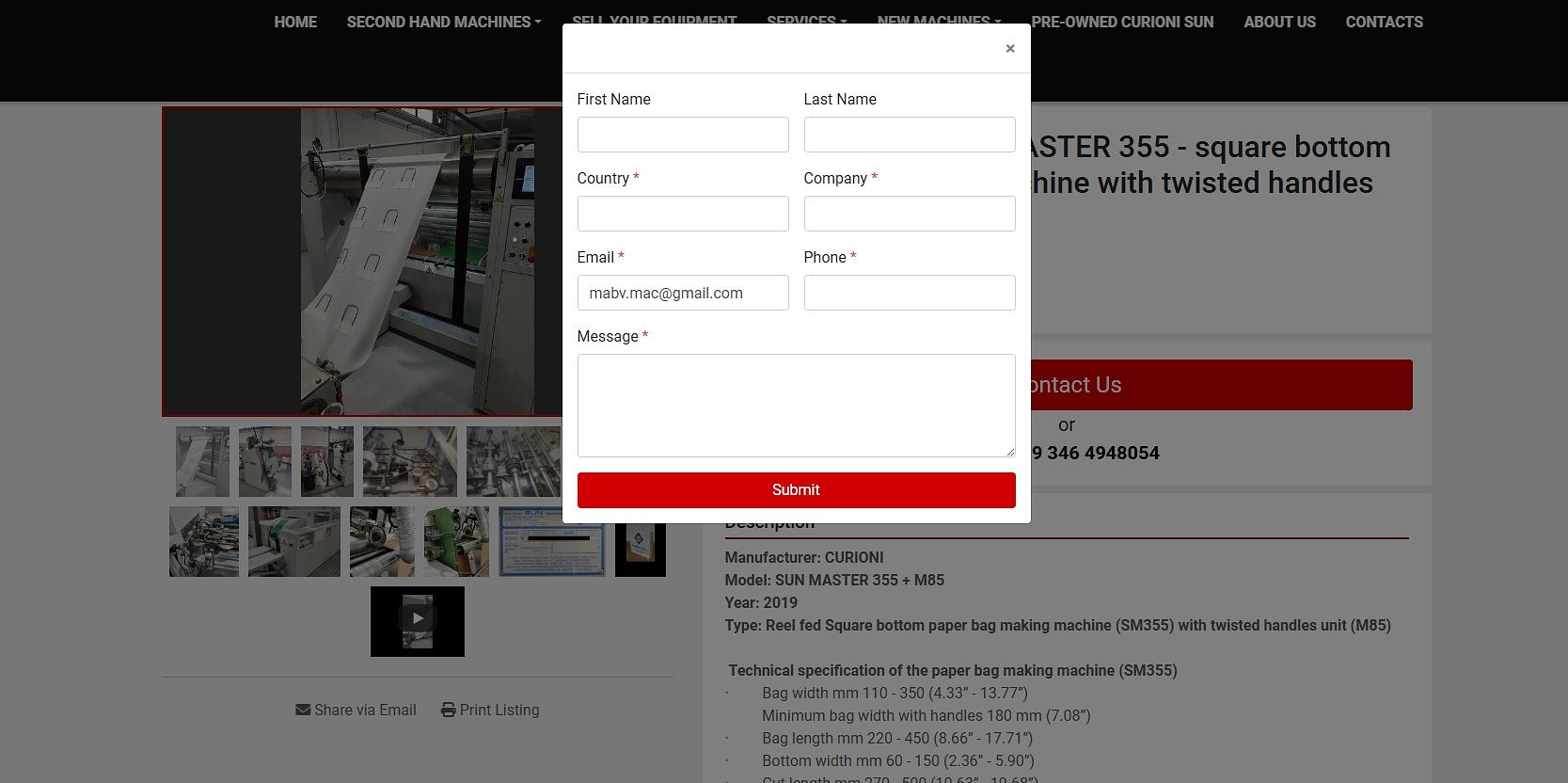
Task: Open the About Us page
Action: click(1279, 22)
